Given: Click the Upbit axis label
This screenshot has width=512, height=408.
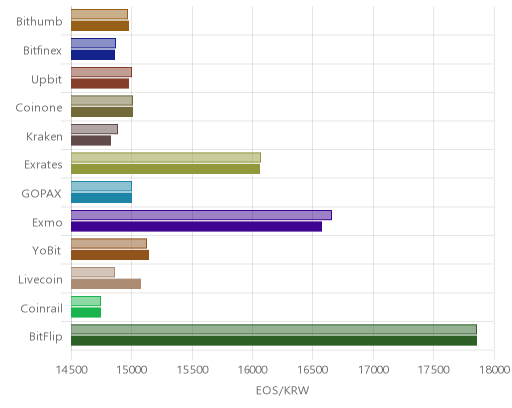Looking at the screenshot, I should 46,80.
